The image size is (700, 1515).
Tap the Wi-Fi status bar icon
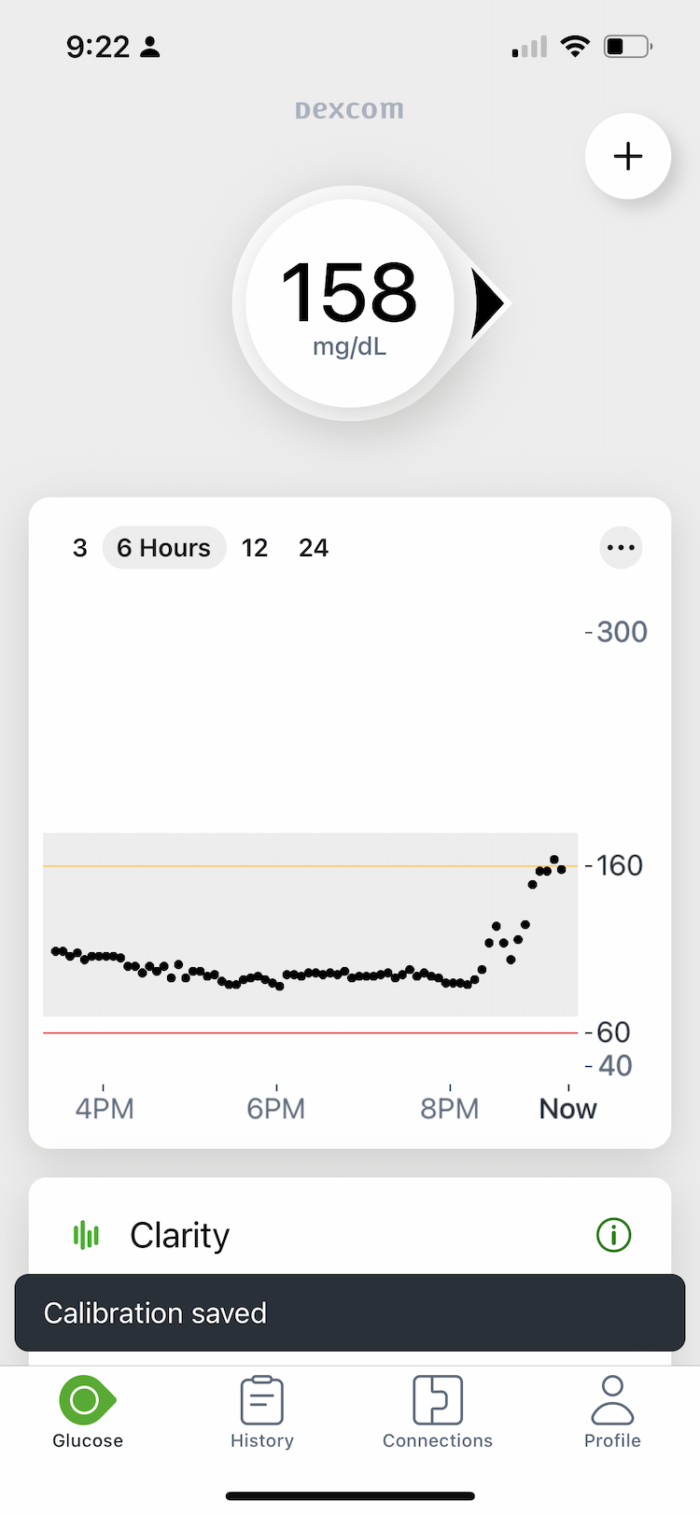pos(575,46)
